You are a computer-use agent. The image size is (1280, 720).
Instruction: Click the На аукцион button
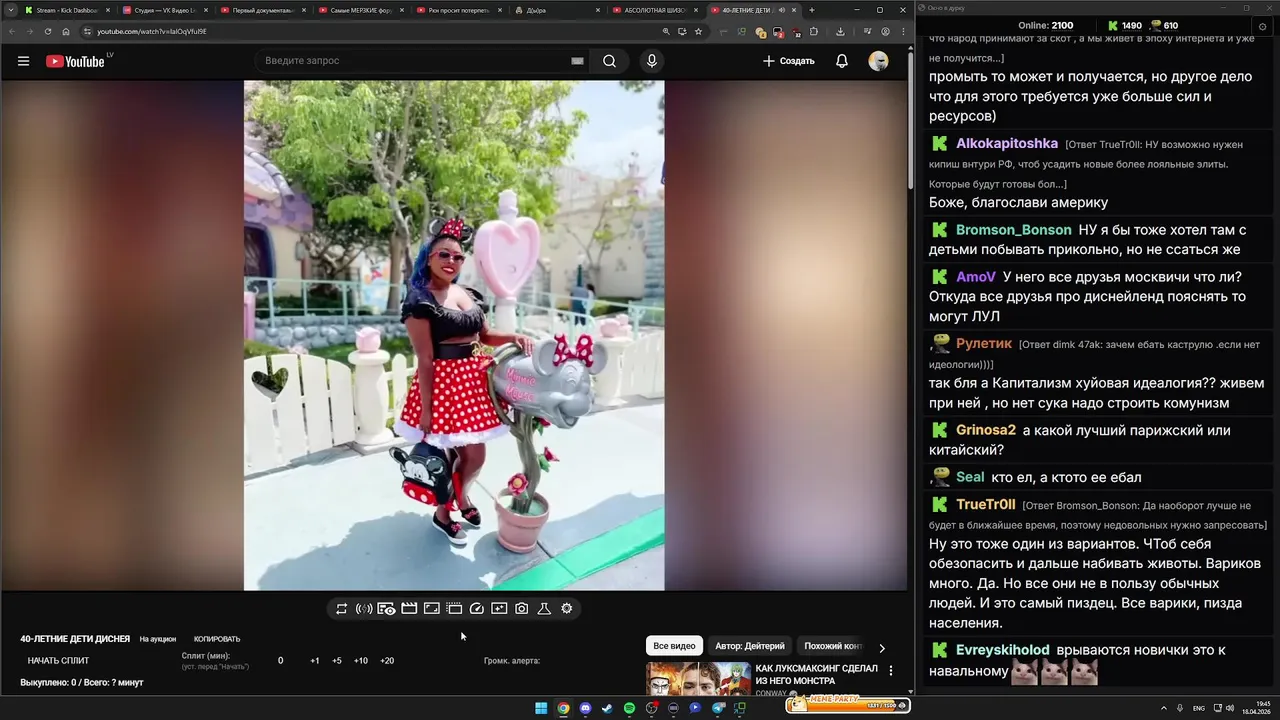click(158, 639)
